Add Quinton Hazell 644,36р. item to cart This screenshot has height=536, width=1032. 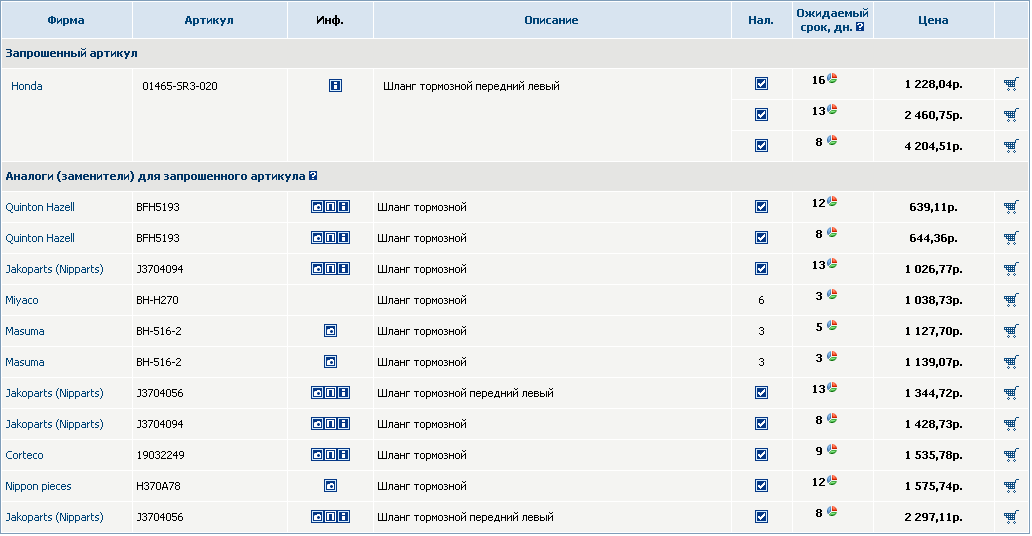(1011, 238)
